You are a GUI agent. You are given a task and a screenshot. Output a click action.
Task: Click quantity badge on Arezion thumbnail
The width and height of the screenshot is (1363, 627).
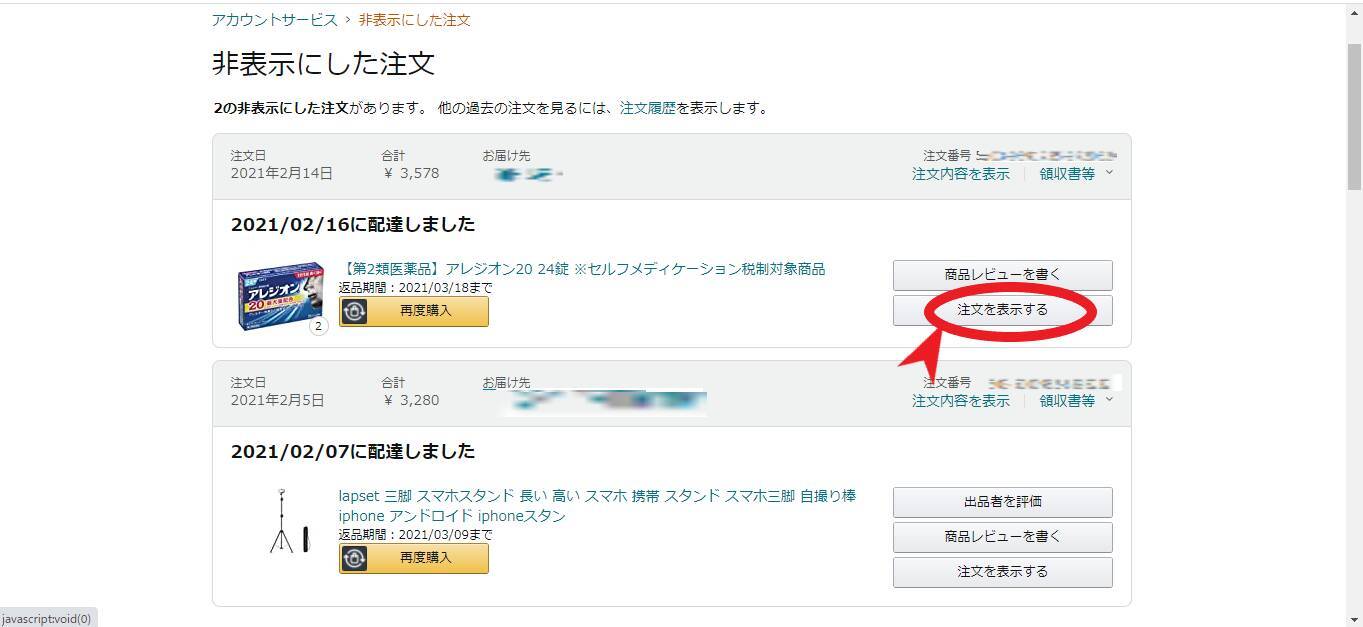point(318,326)
